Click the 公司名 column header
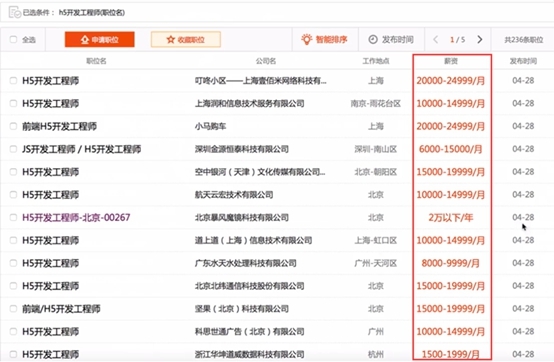 [x=266, y=61]
